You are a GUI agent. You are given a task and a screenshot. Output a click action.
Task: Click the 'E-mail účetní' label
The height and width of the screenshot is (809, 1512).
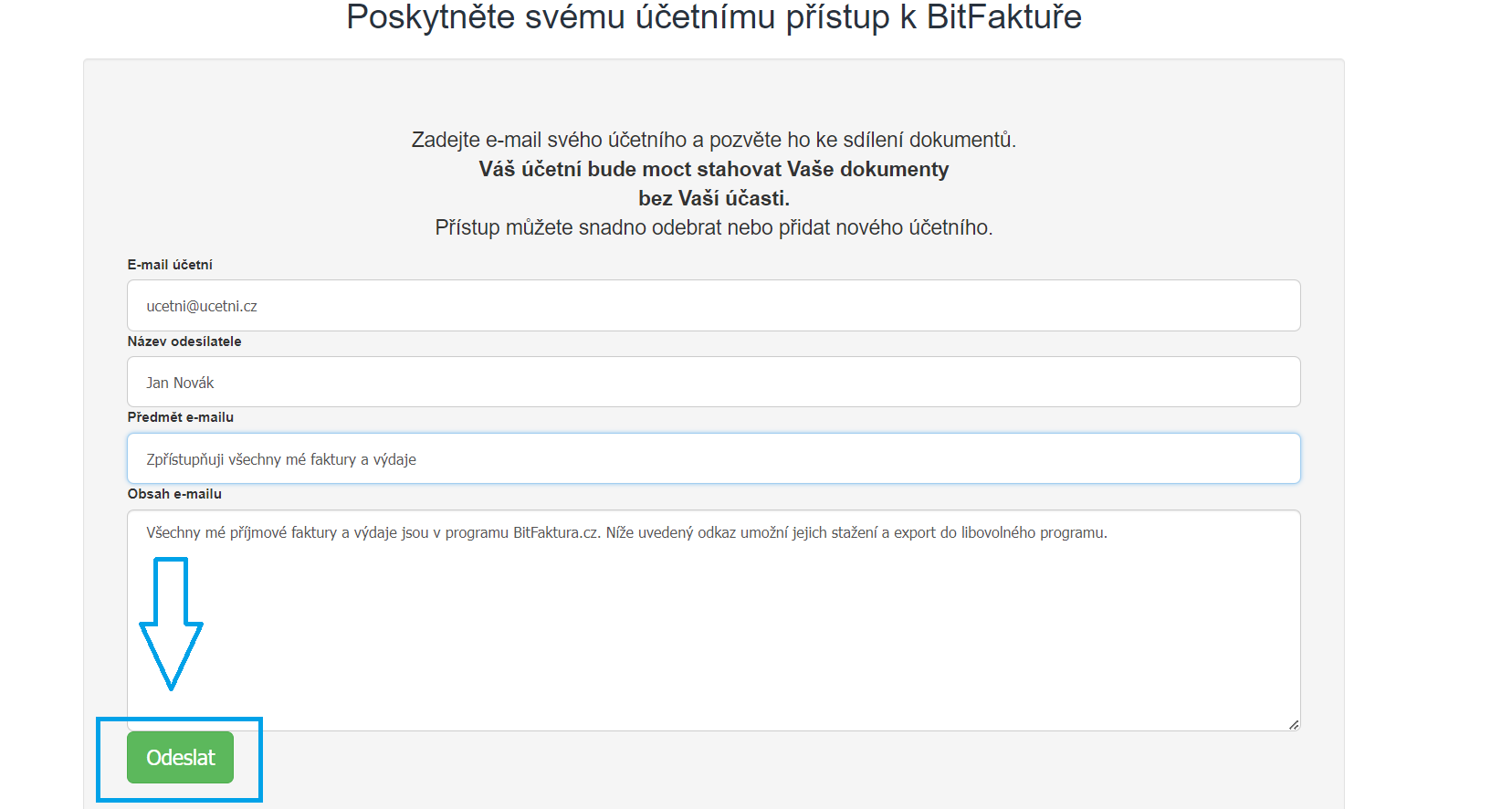tap(170, 265)
